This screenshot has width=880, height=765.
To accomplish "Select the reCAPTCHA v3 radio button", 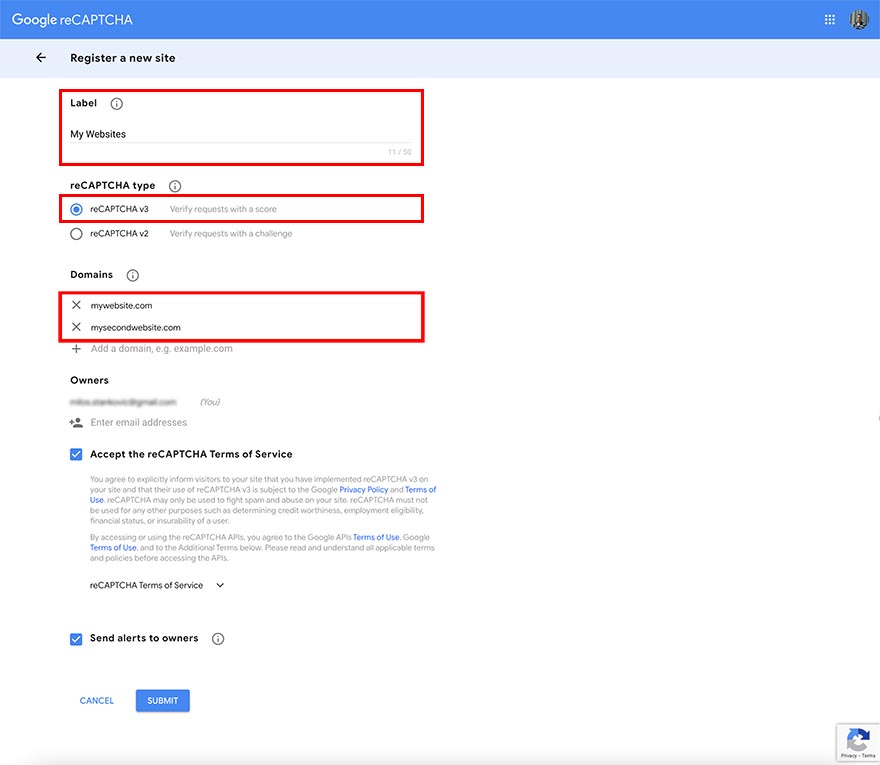I will [76, 209].
